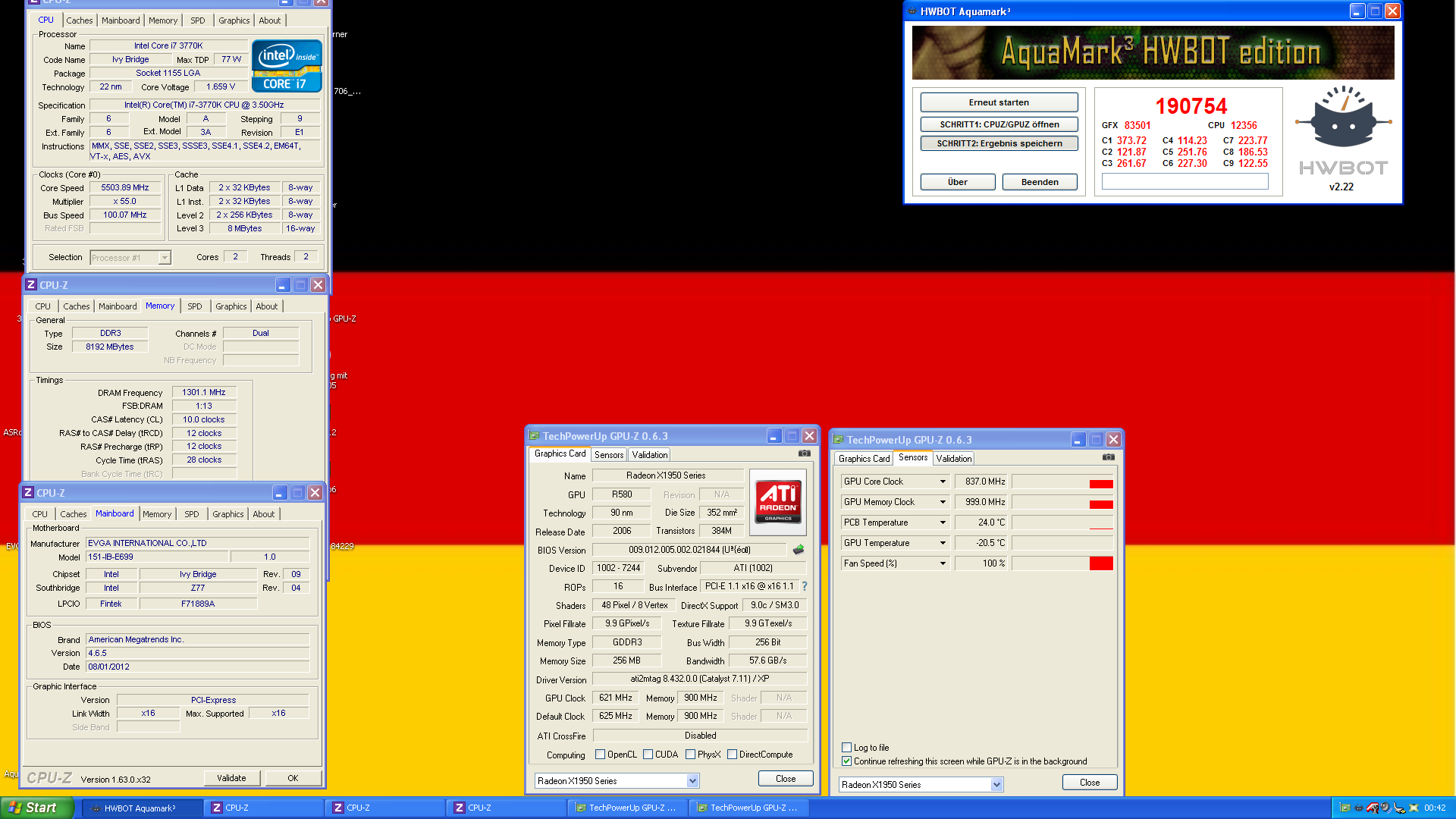This screenshot has width=1456, height=819.
Task: Toggle the OpenCL checkbox
Action: click(600, 755)
